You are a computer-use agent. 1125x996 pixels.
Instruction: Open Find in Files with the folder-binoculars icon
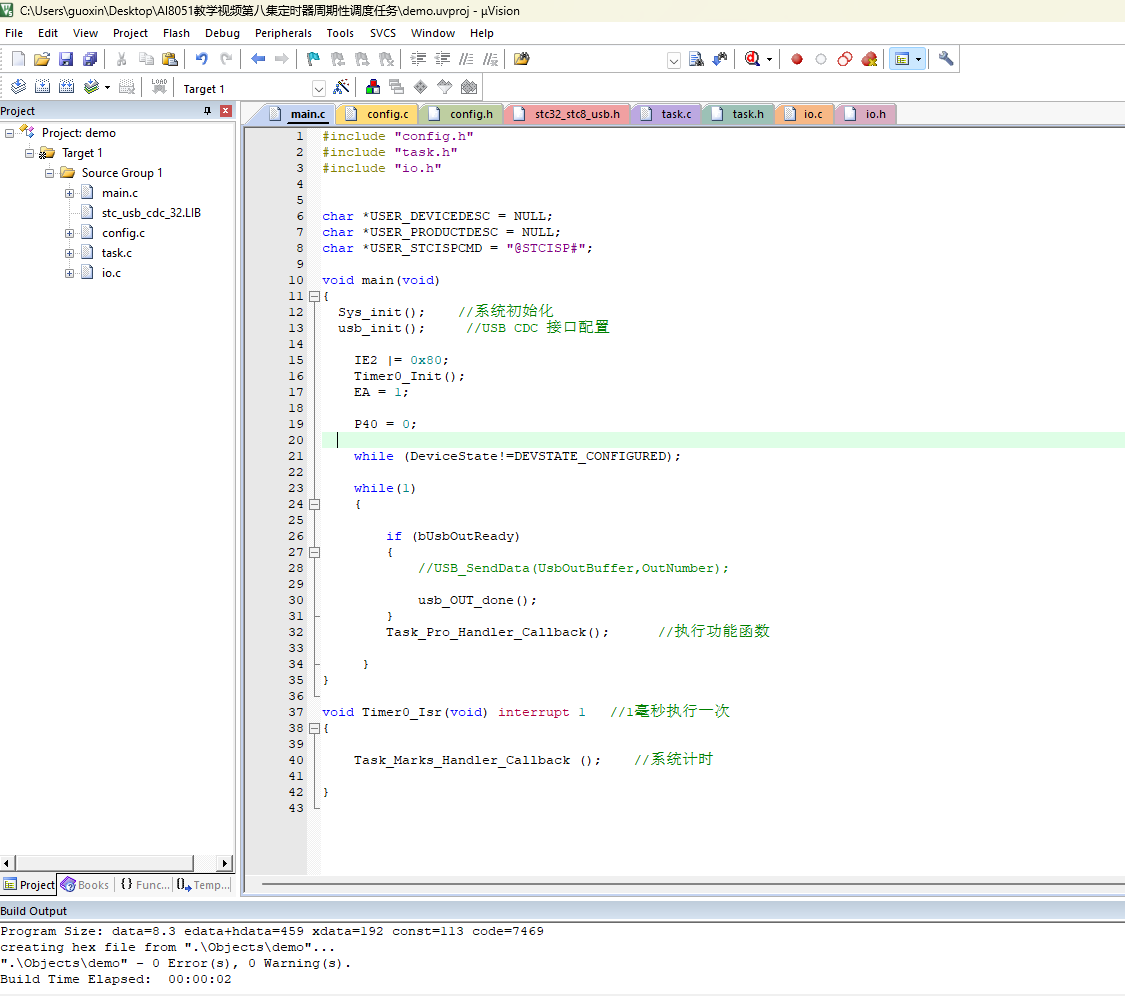(x=522, y=59)
